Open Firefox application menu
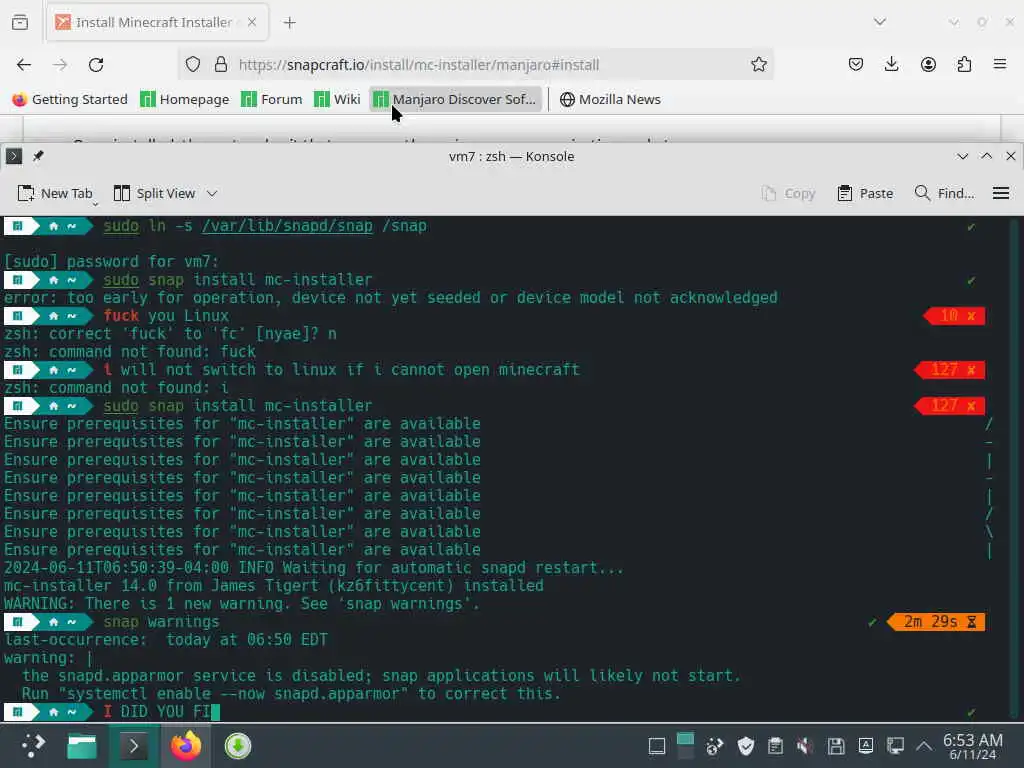Image resolution: width=1024 pixels, height=768 pixels. (x=1000, y=64)
